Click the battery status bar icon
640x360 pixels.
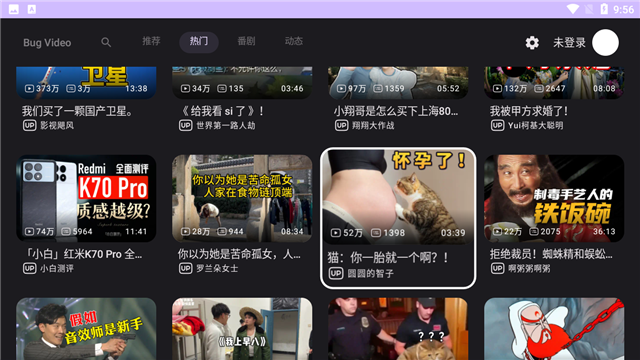(x=604, y=9)
